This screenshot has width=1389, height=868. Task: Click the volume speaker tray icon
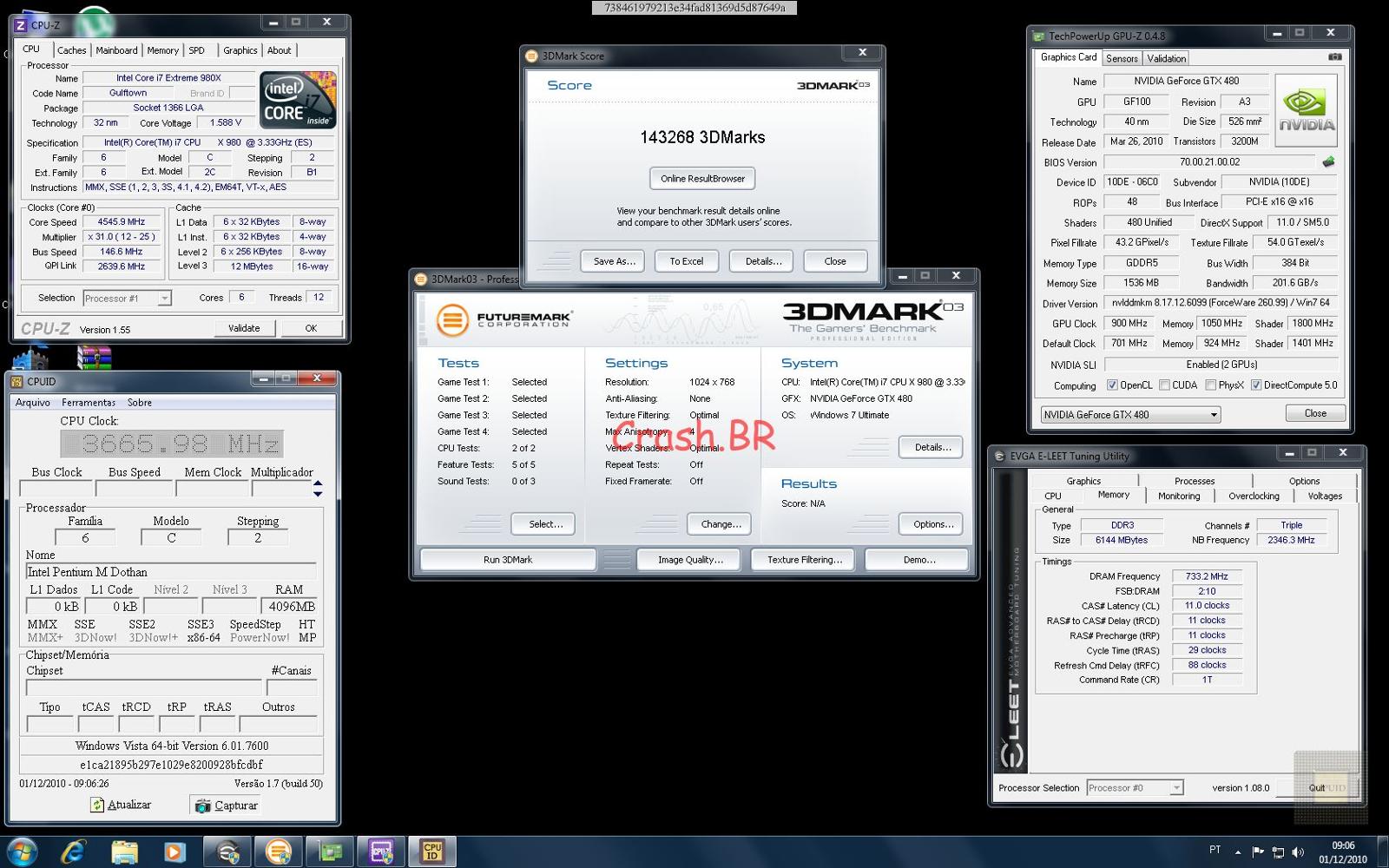[x=1298, y=852]
